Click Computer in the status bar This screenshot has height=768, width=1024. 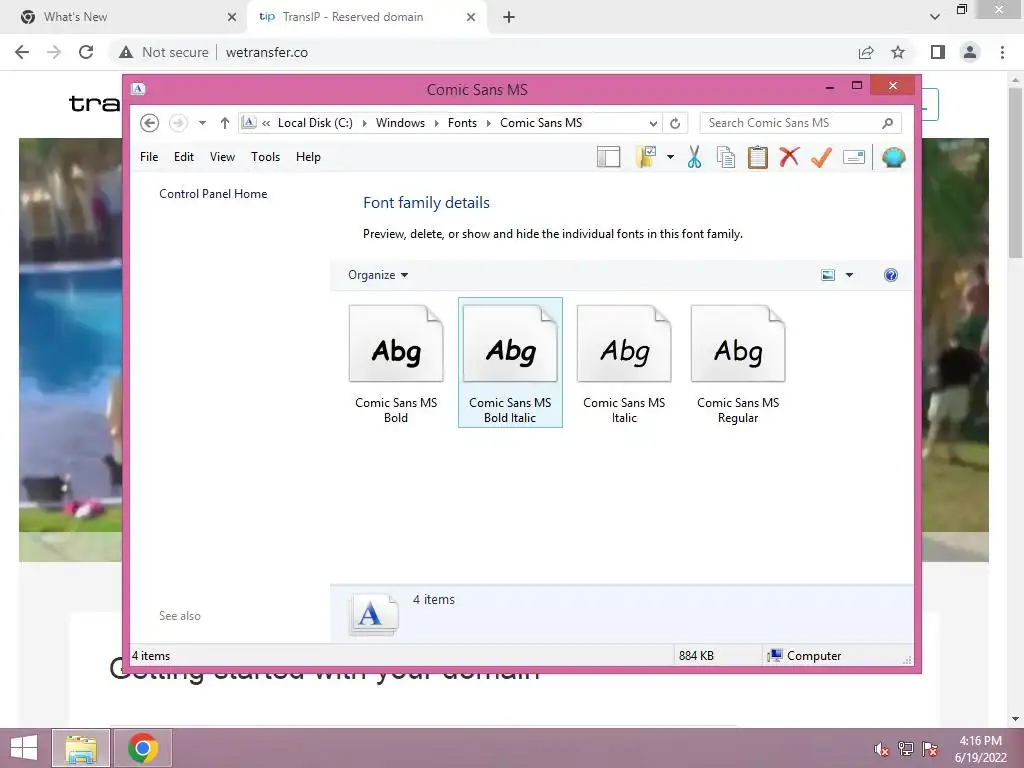[805, 656]
